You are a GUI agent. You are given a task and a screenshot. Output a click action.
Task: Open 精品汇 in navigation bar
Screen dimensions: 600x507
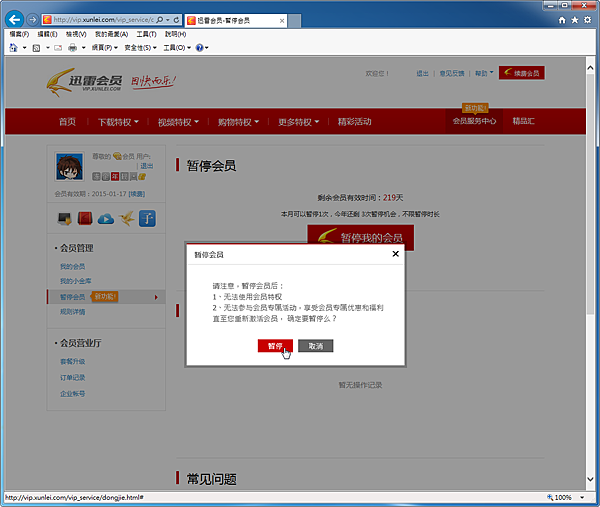(x=523, y=121)
